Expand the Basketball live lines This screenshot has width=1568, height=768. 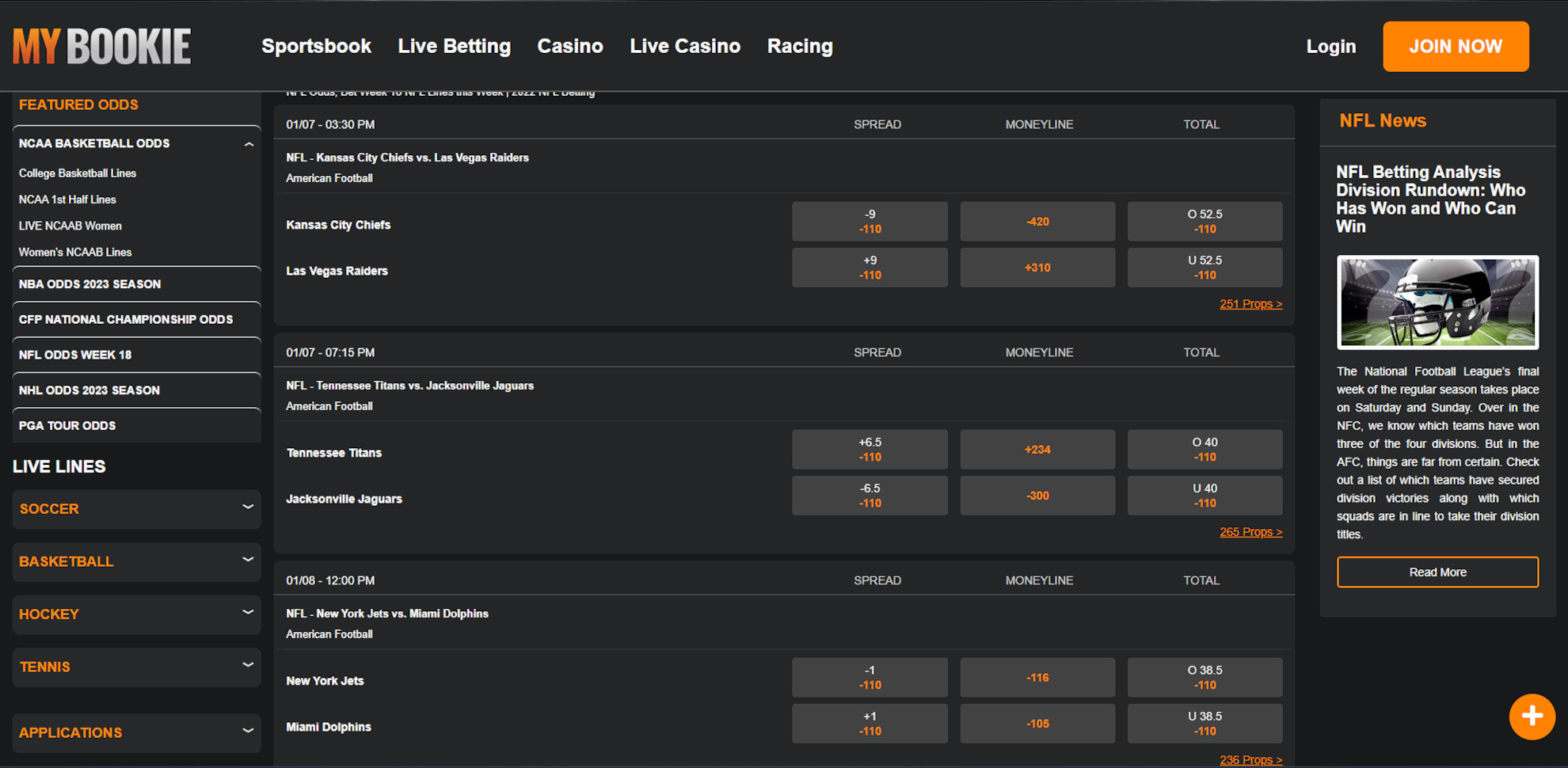point(136,561)
